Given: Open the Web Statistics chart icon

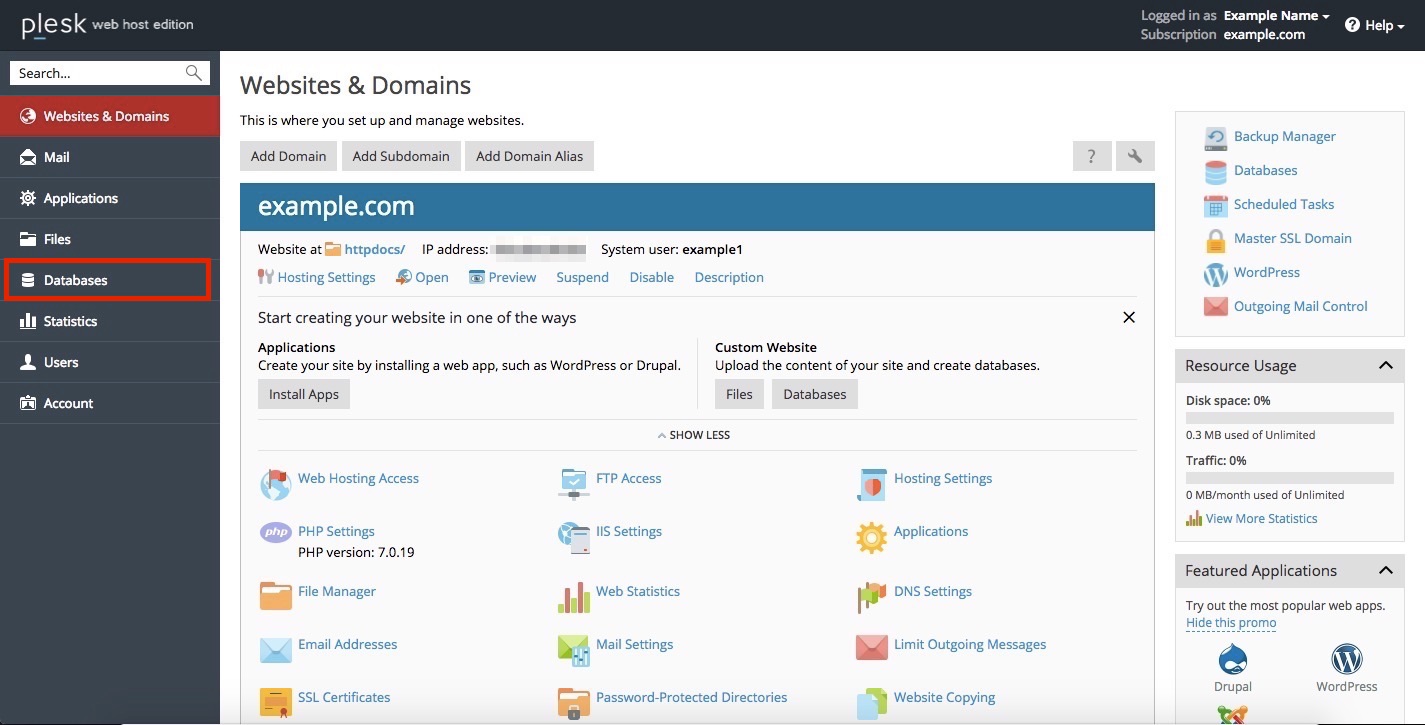Looking at the screenshot, I should [574, 596].
